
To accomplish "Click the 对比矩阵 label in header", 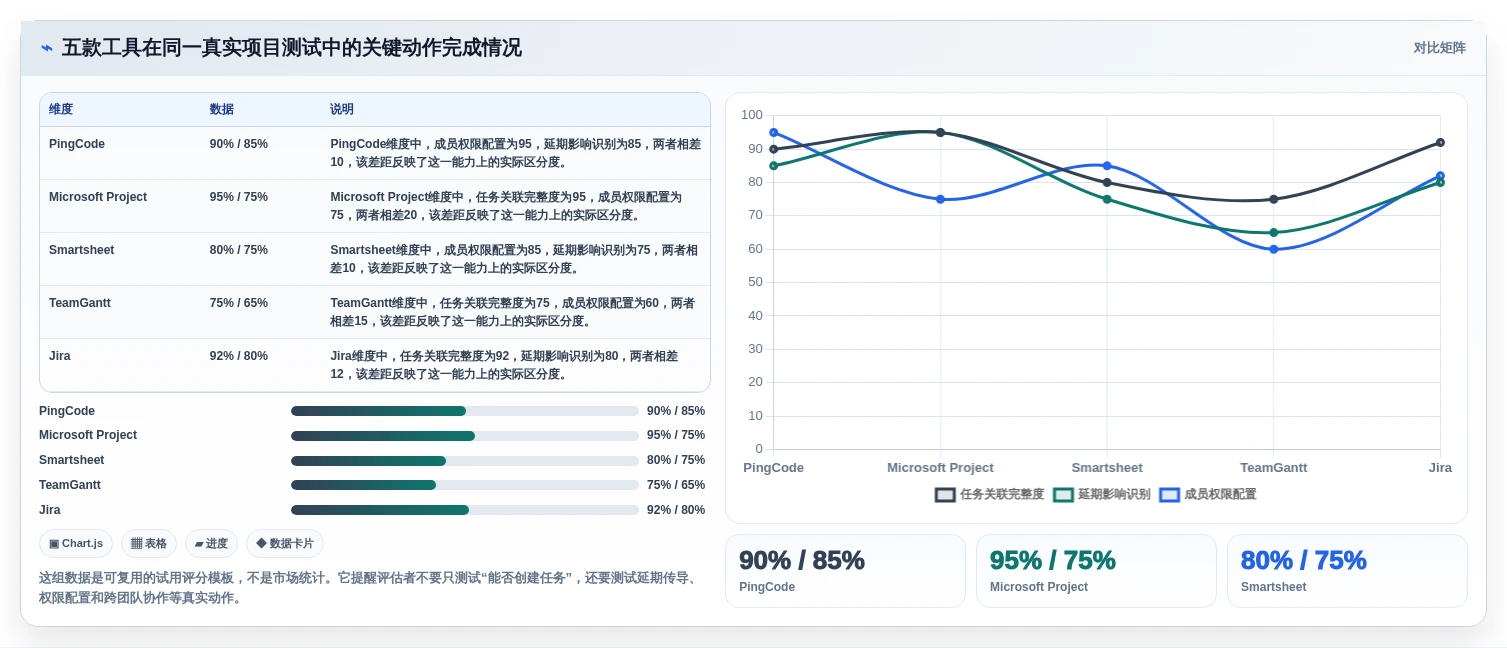I will point(1439,48).
